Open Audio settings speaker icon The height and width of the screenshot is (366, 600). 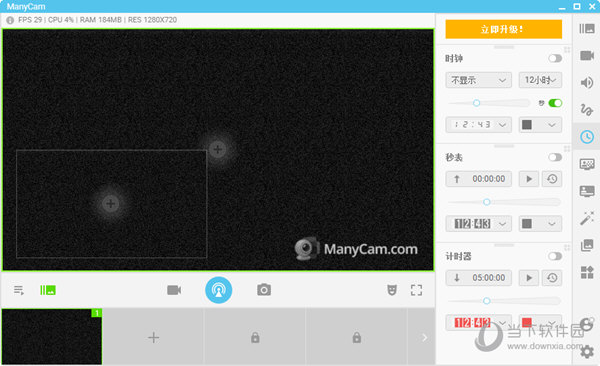587,82
